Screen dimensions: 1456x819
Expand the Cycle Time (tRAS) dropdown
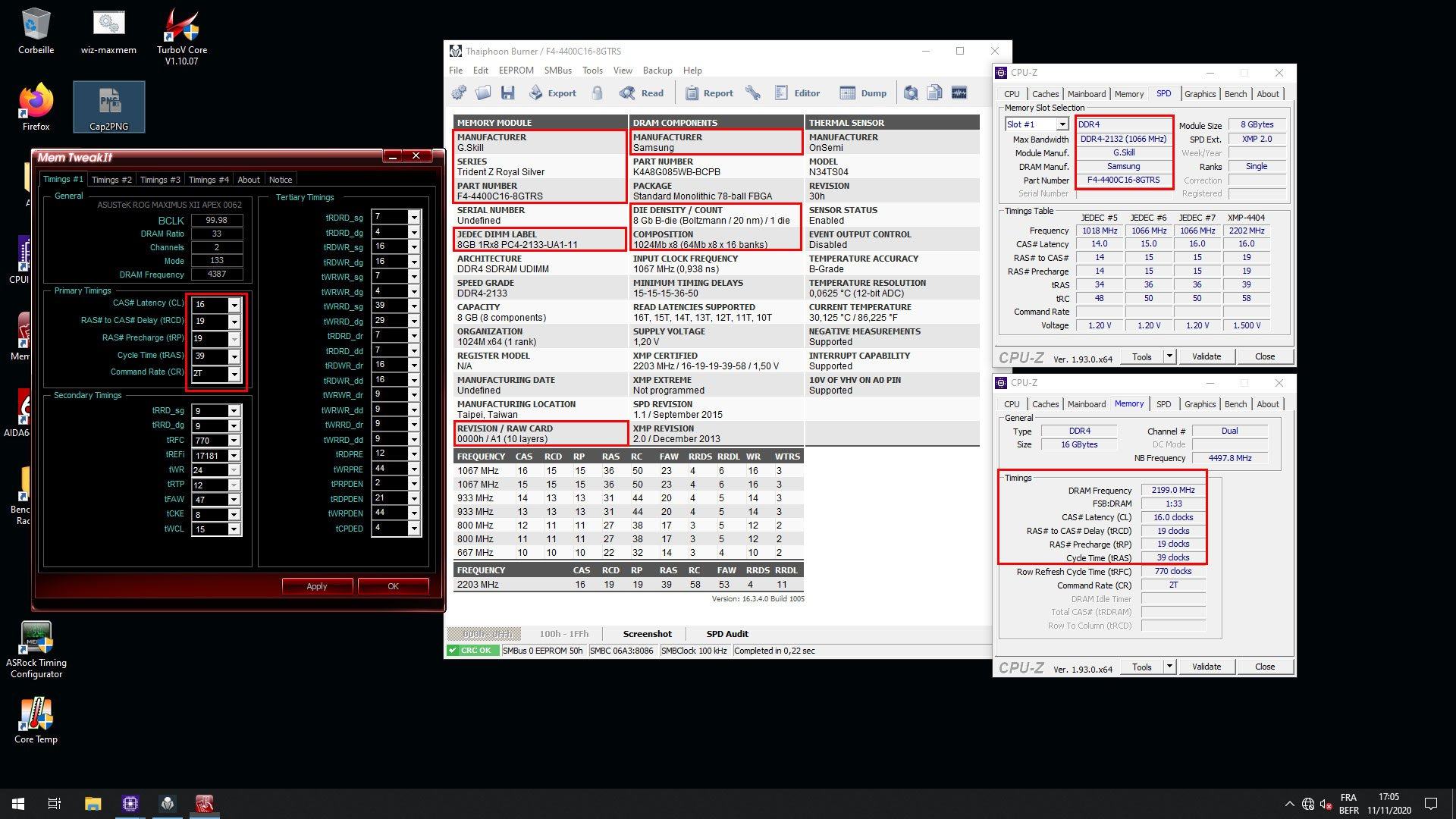[x=234, y=356]
